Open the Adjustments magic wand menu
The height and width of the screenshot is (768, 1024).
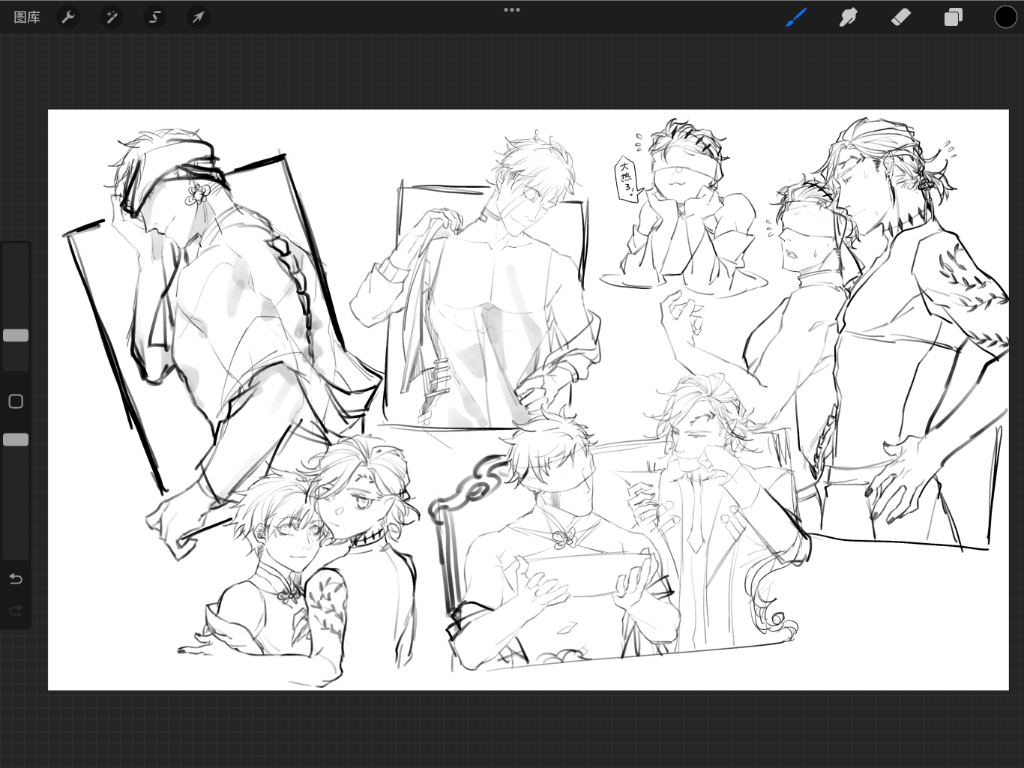click(112, 17)
